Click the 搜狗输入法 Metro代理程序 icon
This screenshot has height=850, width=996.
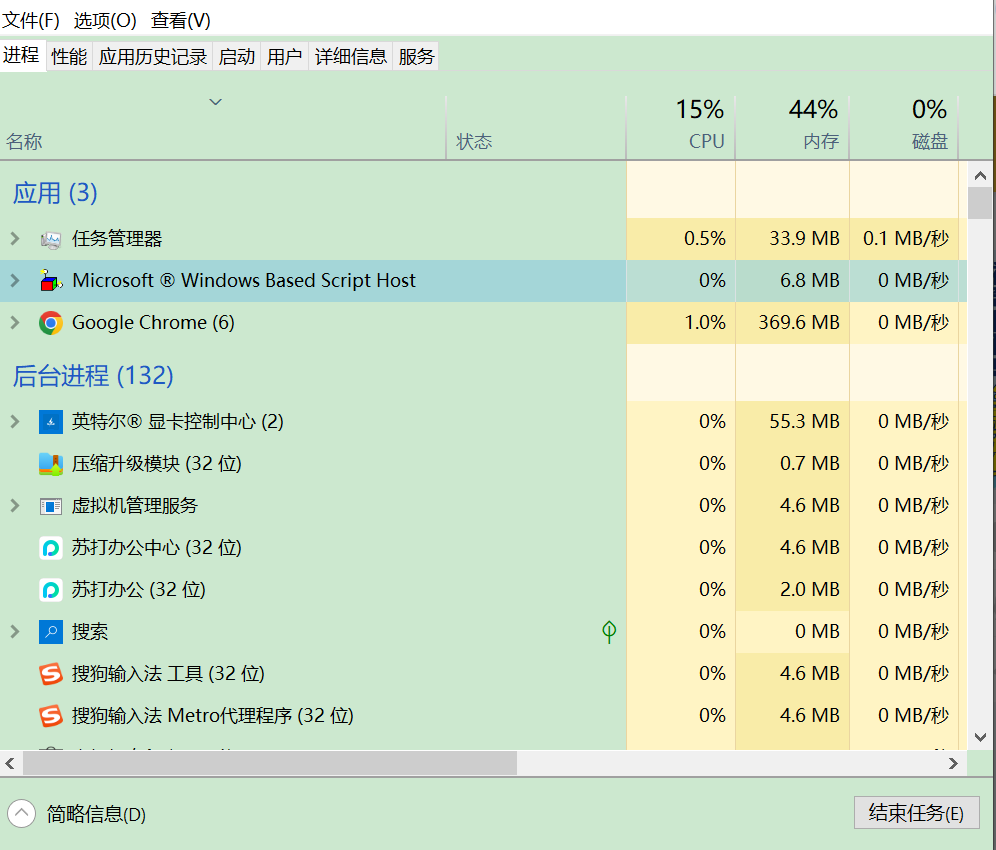click(x=51, y=715)
